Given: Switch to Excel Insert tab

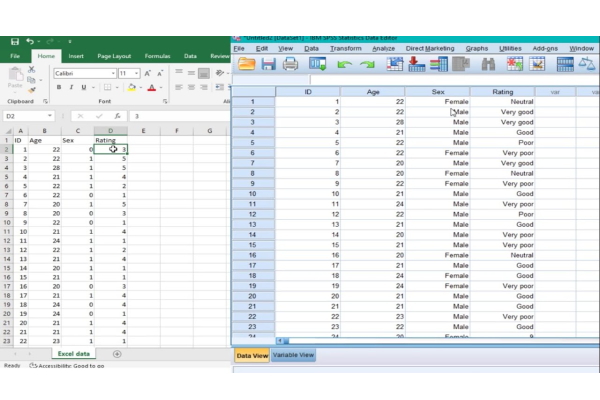Looking at the screenshot, I should (x=76, y=56).
